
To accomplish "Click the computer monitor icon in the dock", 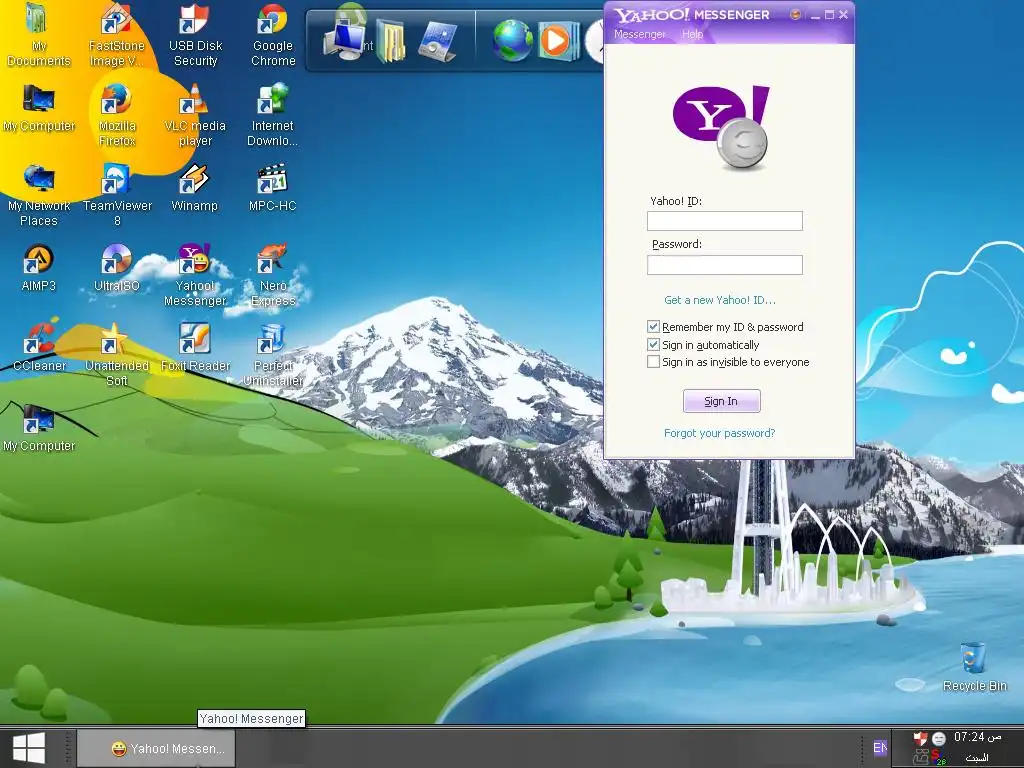I will click(x=346, y=40).
